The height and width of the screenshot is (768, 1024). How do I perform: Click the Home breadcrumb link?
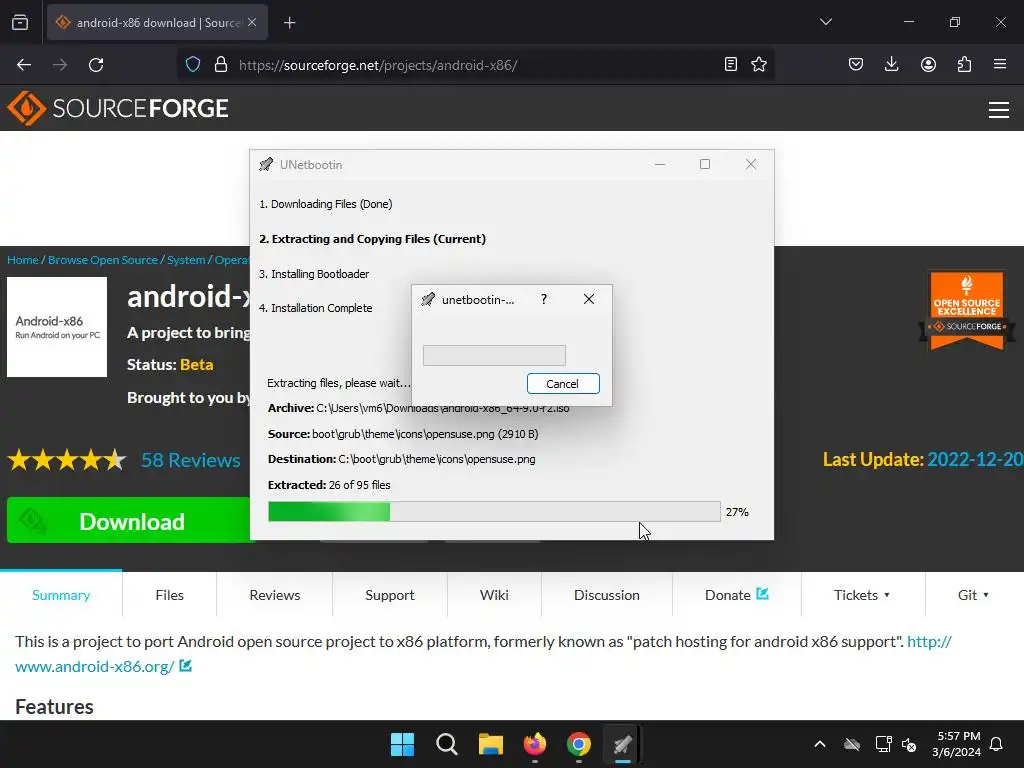pyautogui.click(x=23, y=260)
